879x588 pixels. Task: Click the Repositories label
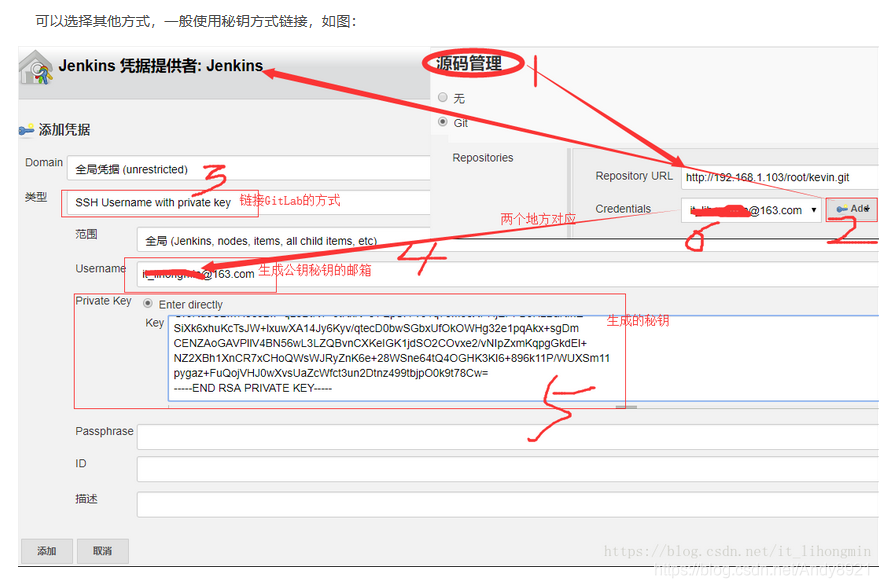pyautogui.click(x=483, y=158)
